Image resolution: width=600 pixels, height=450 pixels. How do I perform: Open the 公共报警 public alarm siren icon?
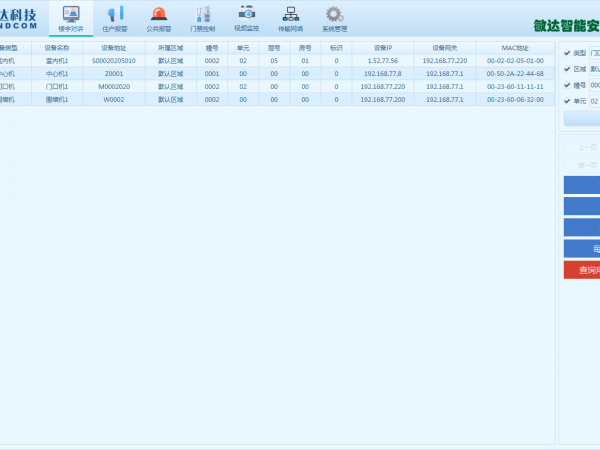pyautogui.click(x=159, y=17)
